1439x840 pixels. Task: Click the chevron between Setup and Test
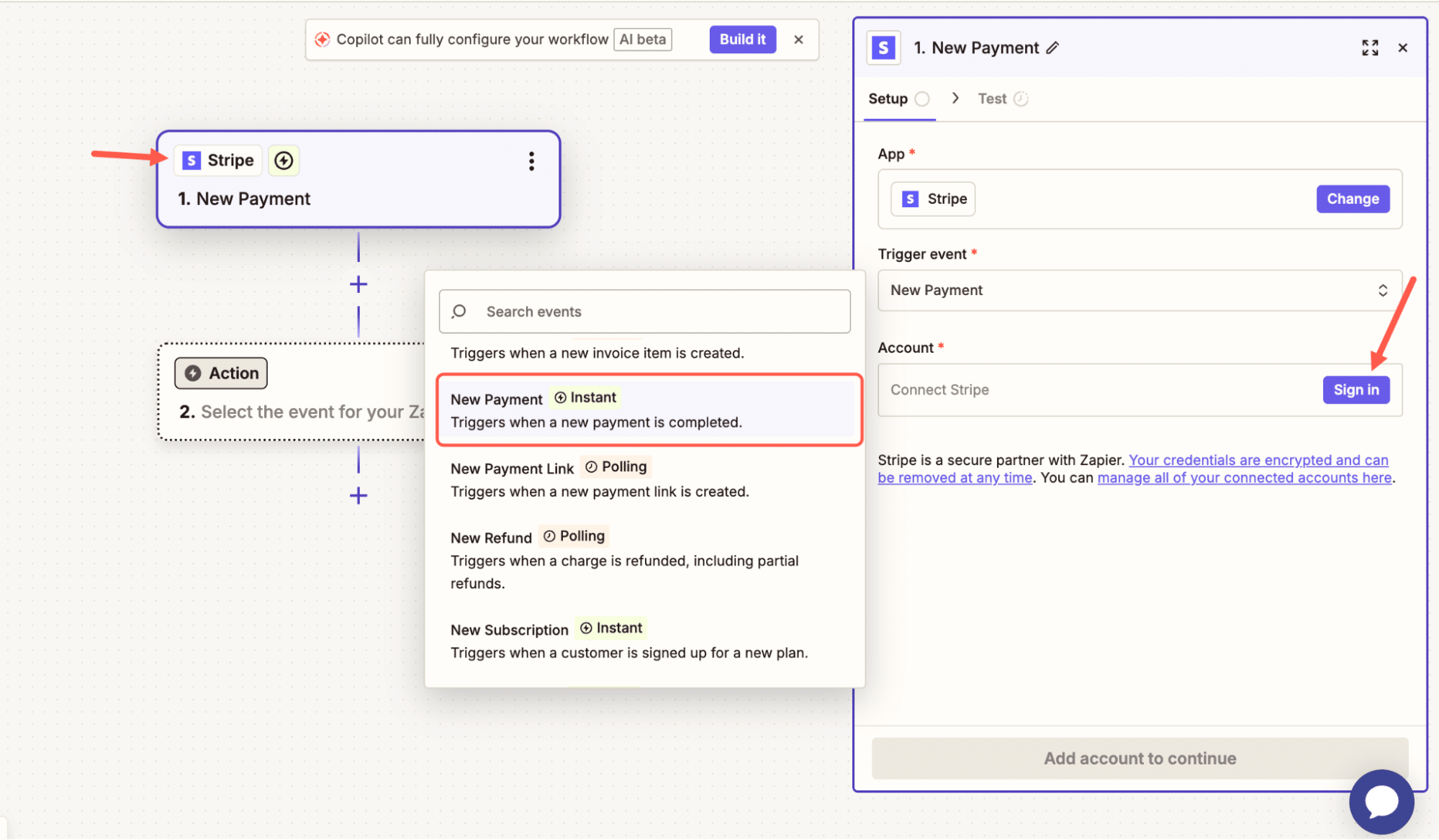tap(955, 99)
